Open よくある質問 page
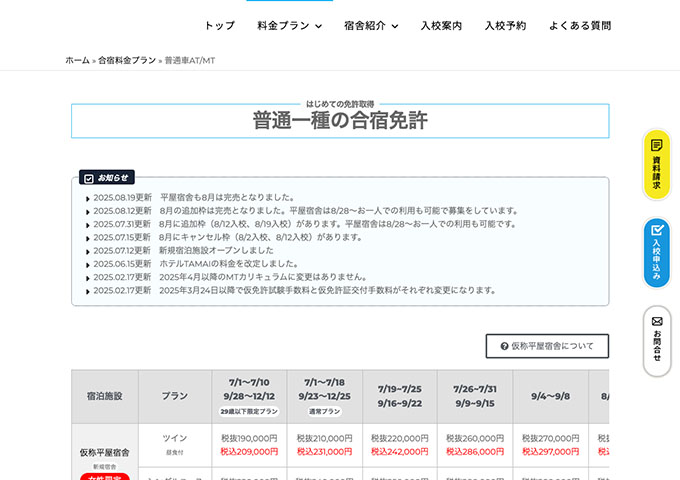680x480 pixels. 579,26
